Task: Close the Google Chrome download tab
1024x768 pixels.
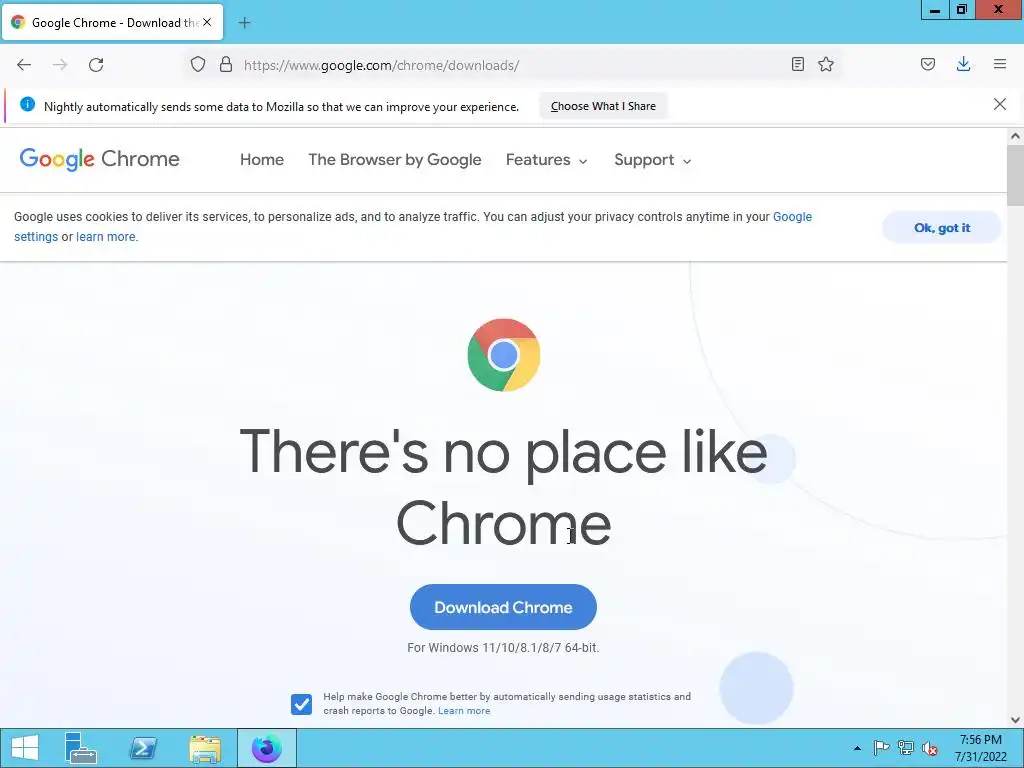Action: [x=207, y=22]
